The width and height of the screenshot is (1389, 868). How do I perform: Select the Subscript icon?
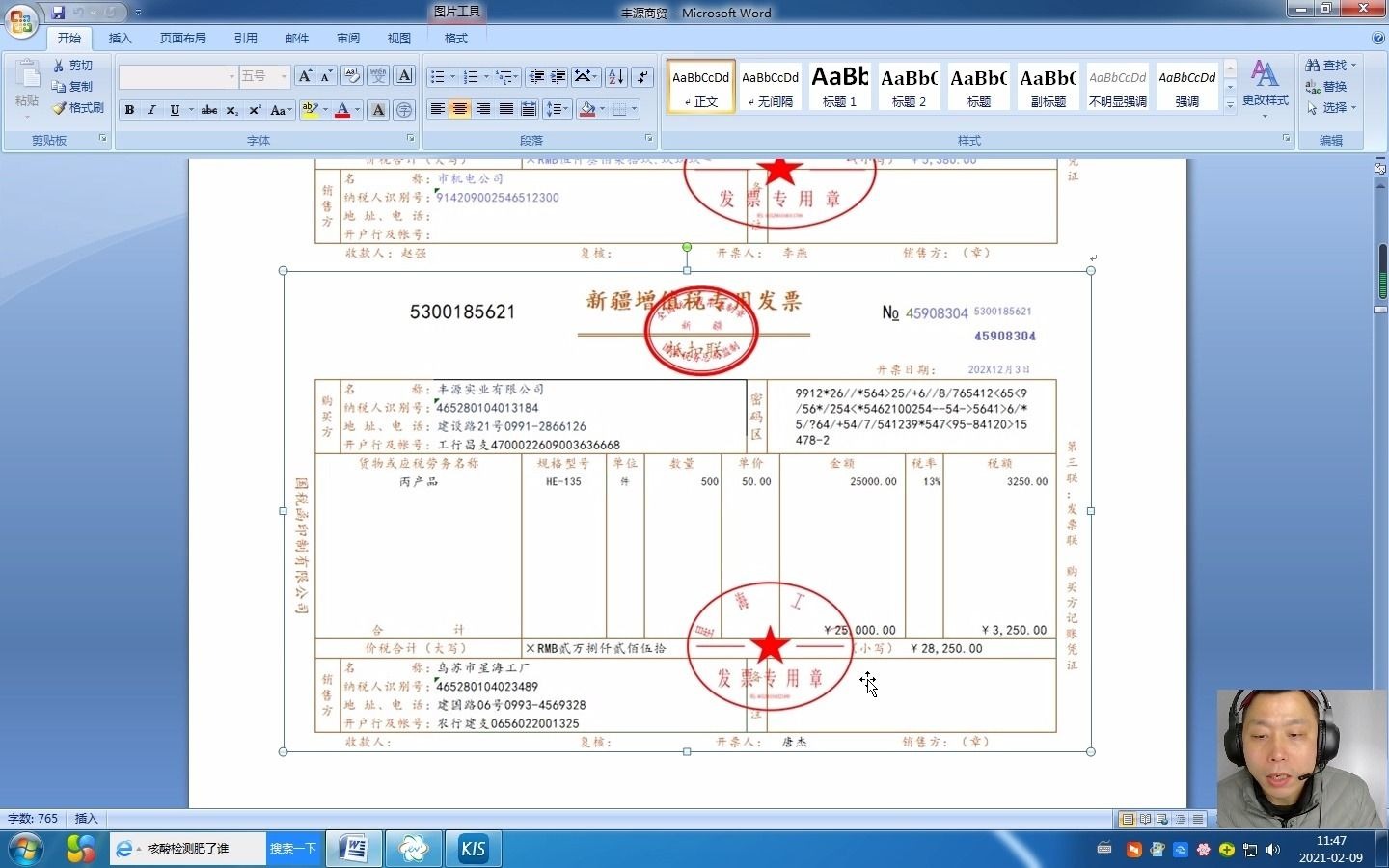[x=231, y=110]
